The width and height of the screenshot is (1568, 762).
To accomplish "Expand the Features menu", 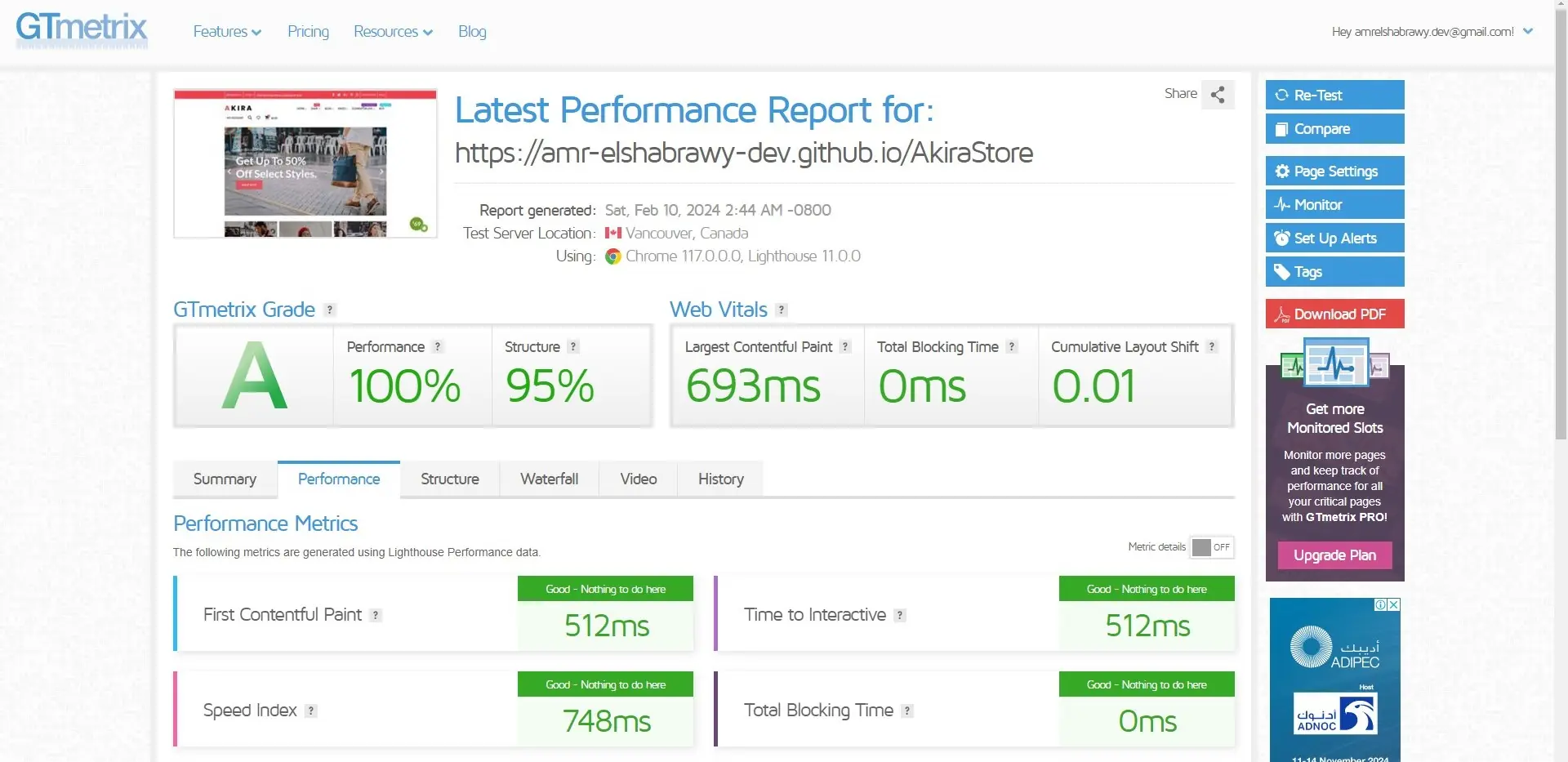I will [227, 32].
